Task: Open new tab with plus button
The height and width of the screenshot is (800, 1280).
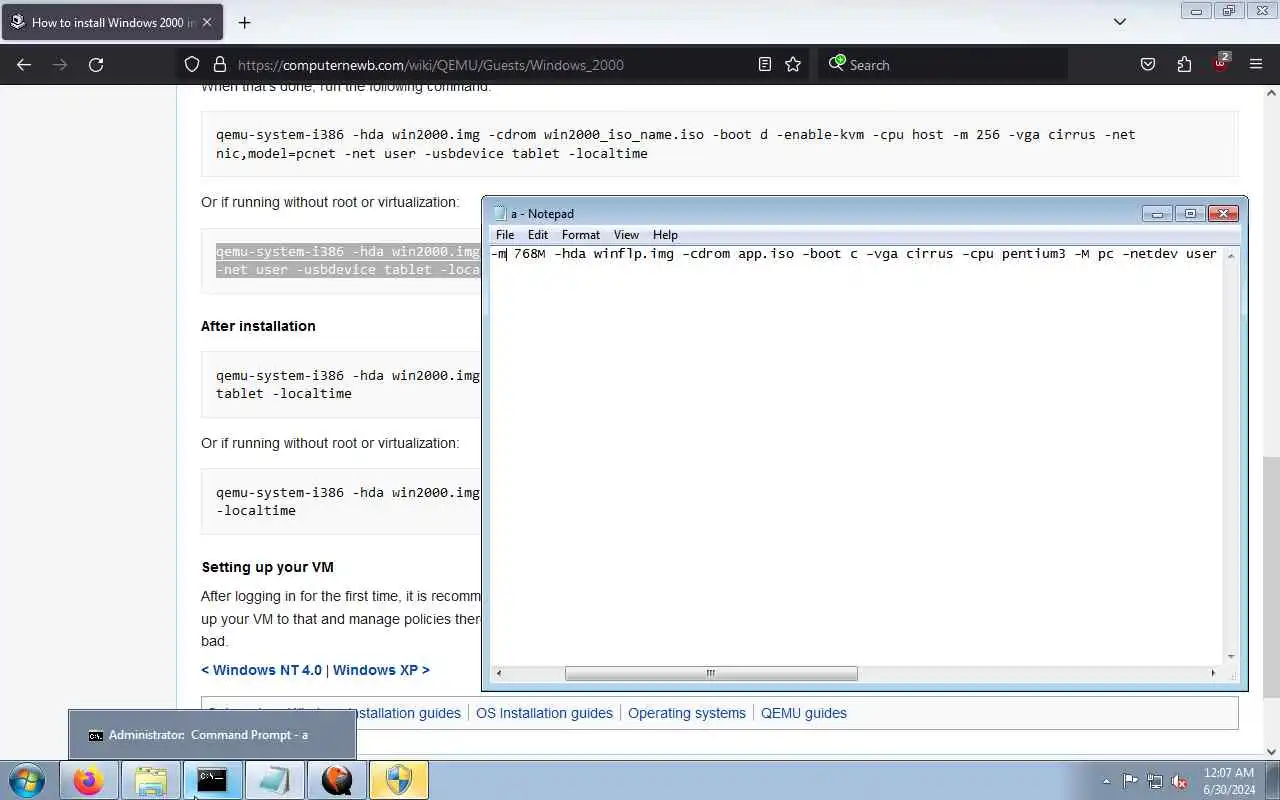Action: [x=244, y=22]
